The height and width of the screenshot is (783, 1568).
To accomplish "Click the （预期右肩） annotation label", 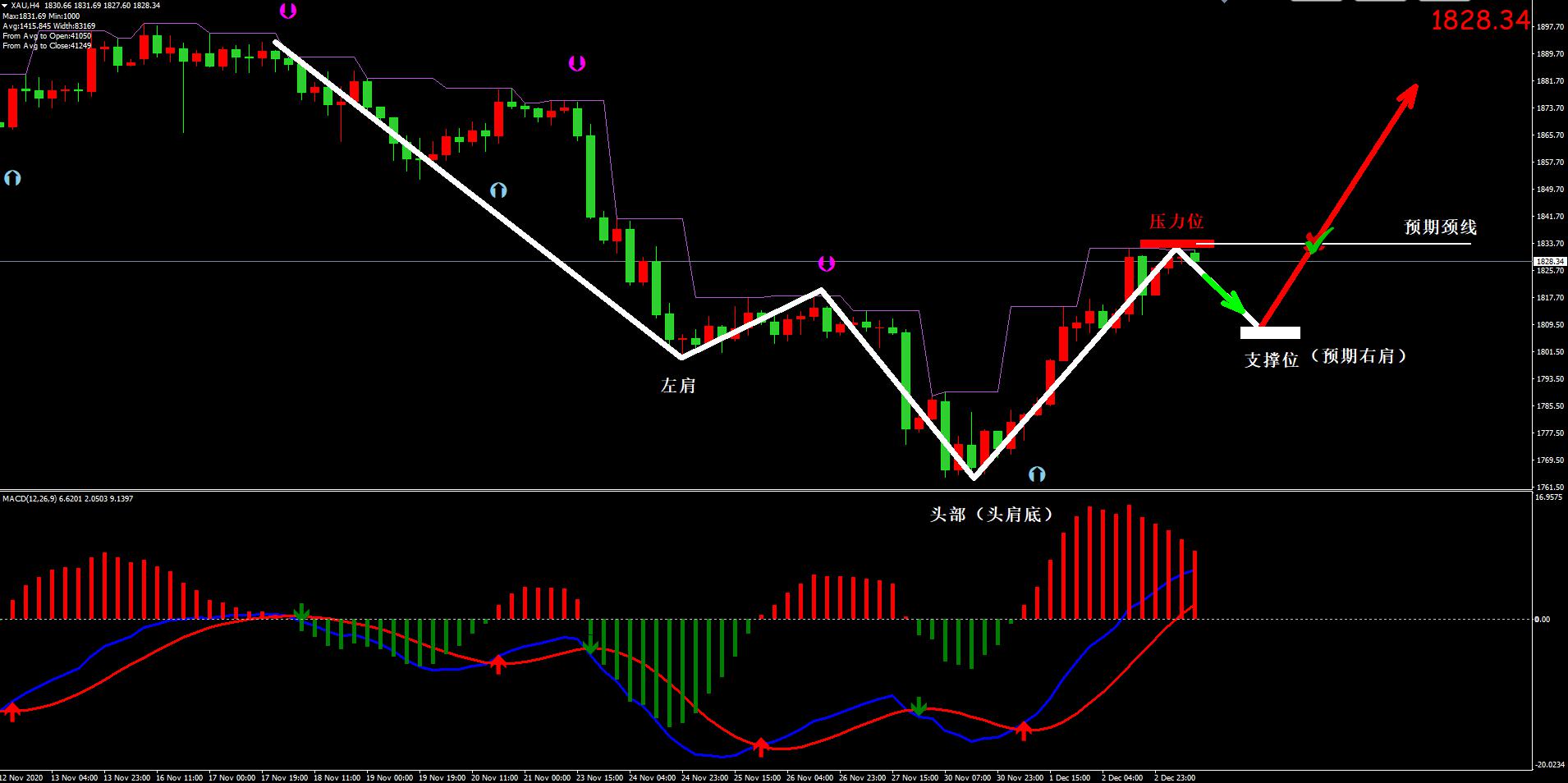I will point(1359,356).
